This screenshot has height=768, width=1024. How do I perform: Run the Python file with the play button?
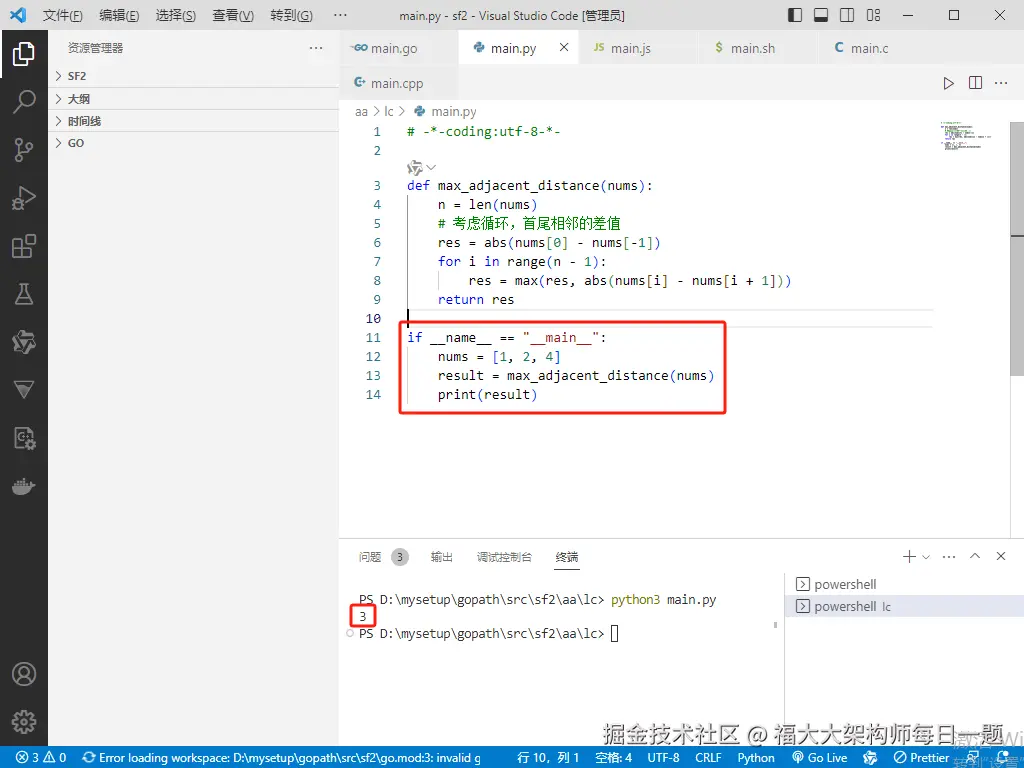948,83
